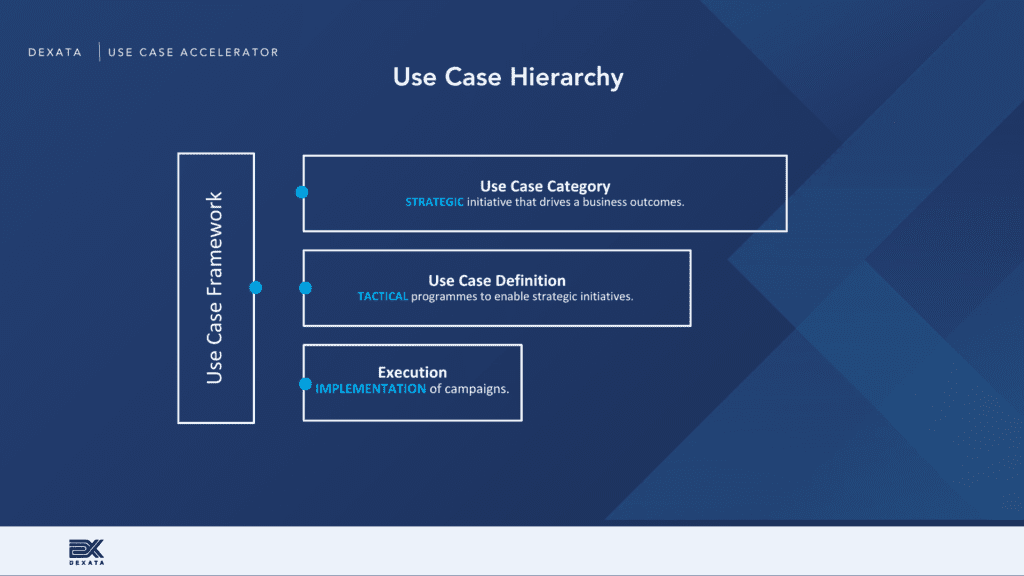Screen dimensions: 1024x576
Task: Select the USE CASE ACCELERATOR header label
Action: [x=193, y=52]
